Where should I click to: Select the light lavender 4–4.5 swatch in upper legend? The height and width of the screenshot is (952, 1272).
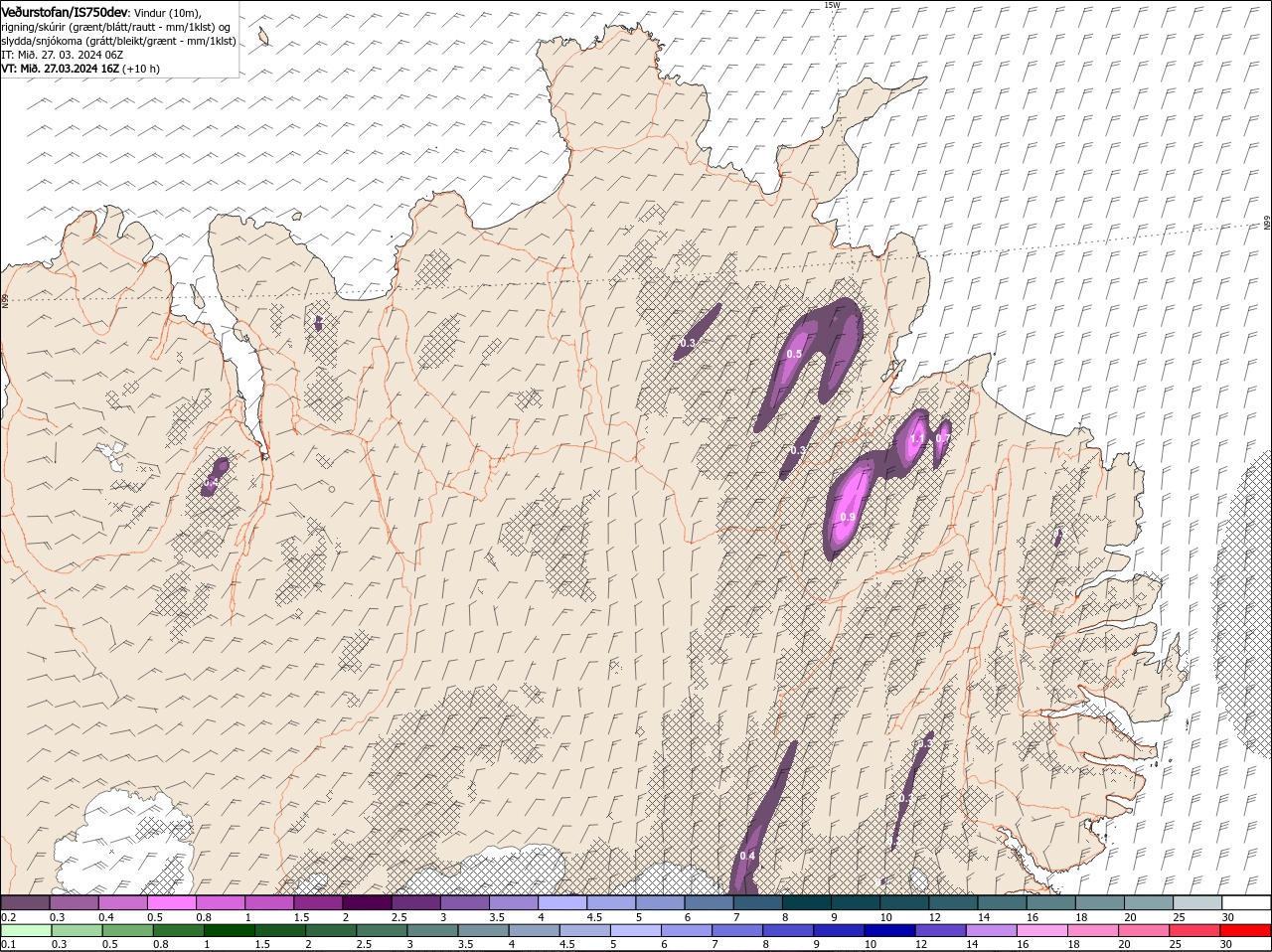[x=561, y=902]
